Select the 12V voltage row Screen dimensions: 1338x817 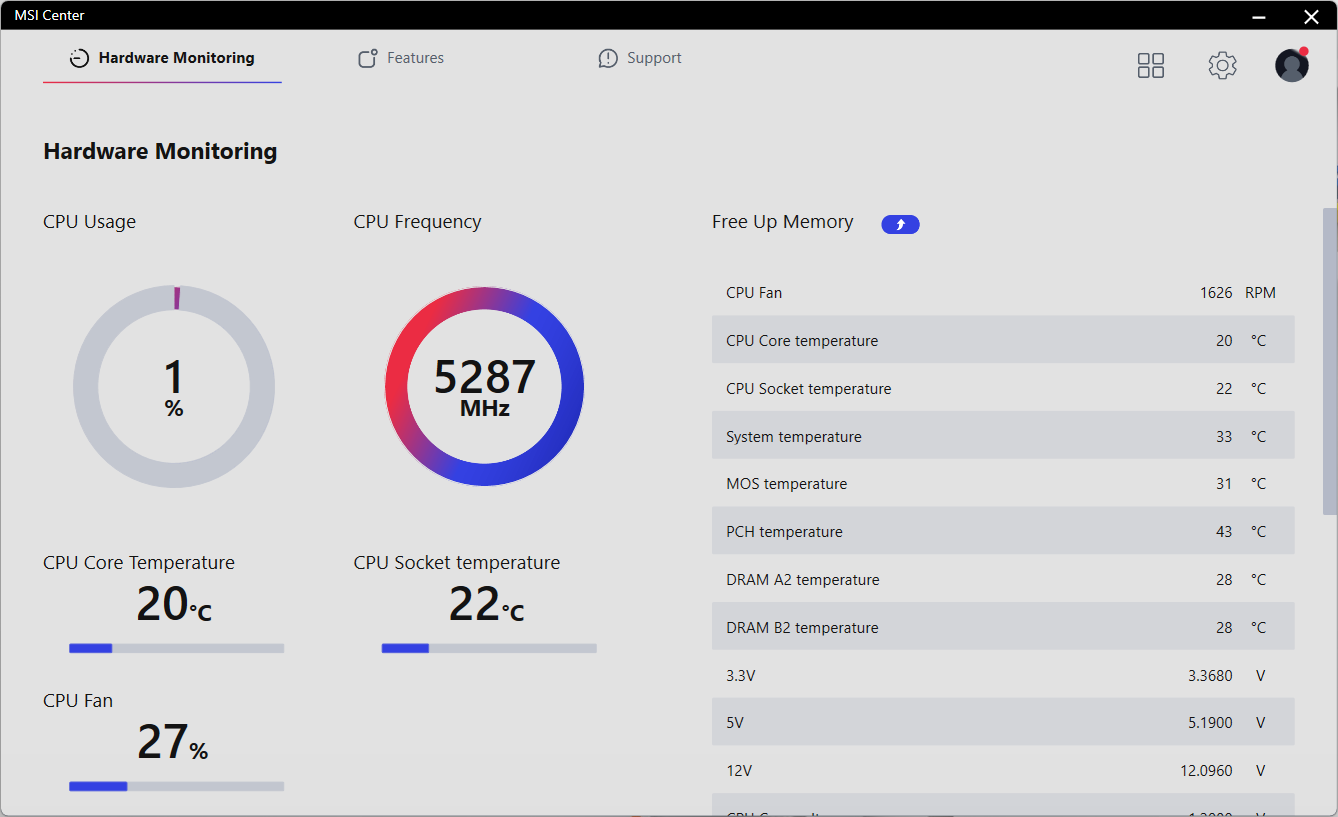pyautogui.click(x=1003, y=770)
